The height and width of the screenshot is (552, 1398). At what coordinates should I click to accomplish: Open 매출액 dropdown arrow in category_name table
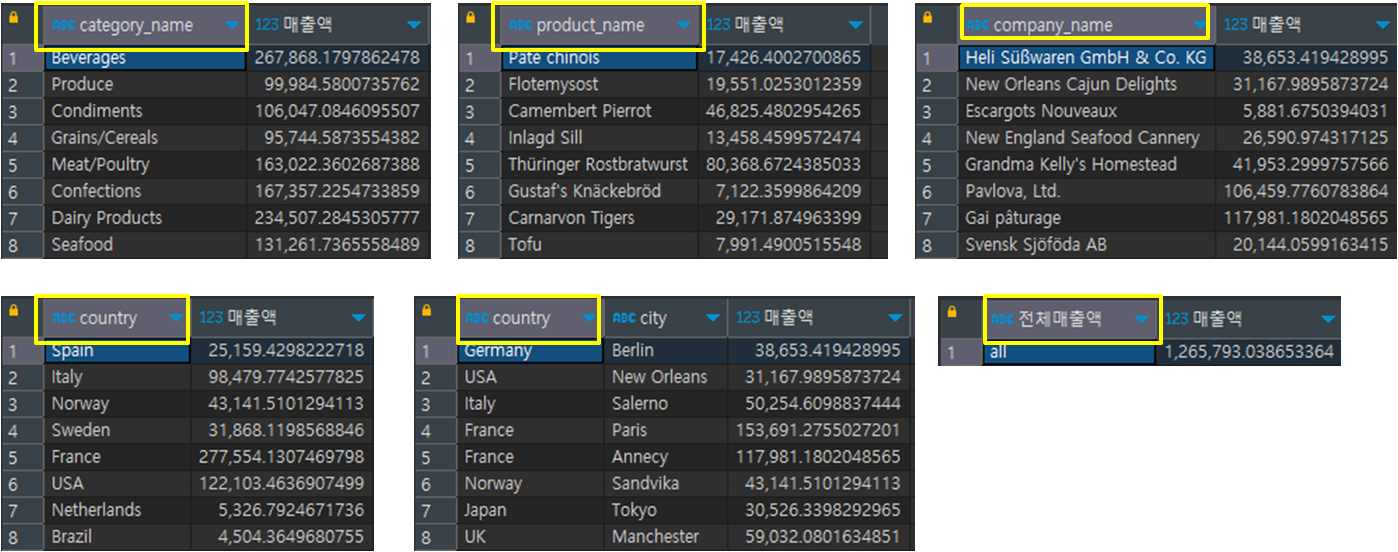[414, 26]
